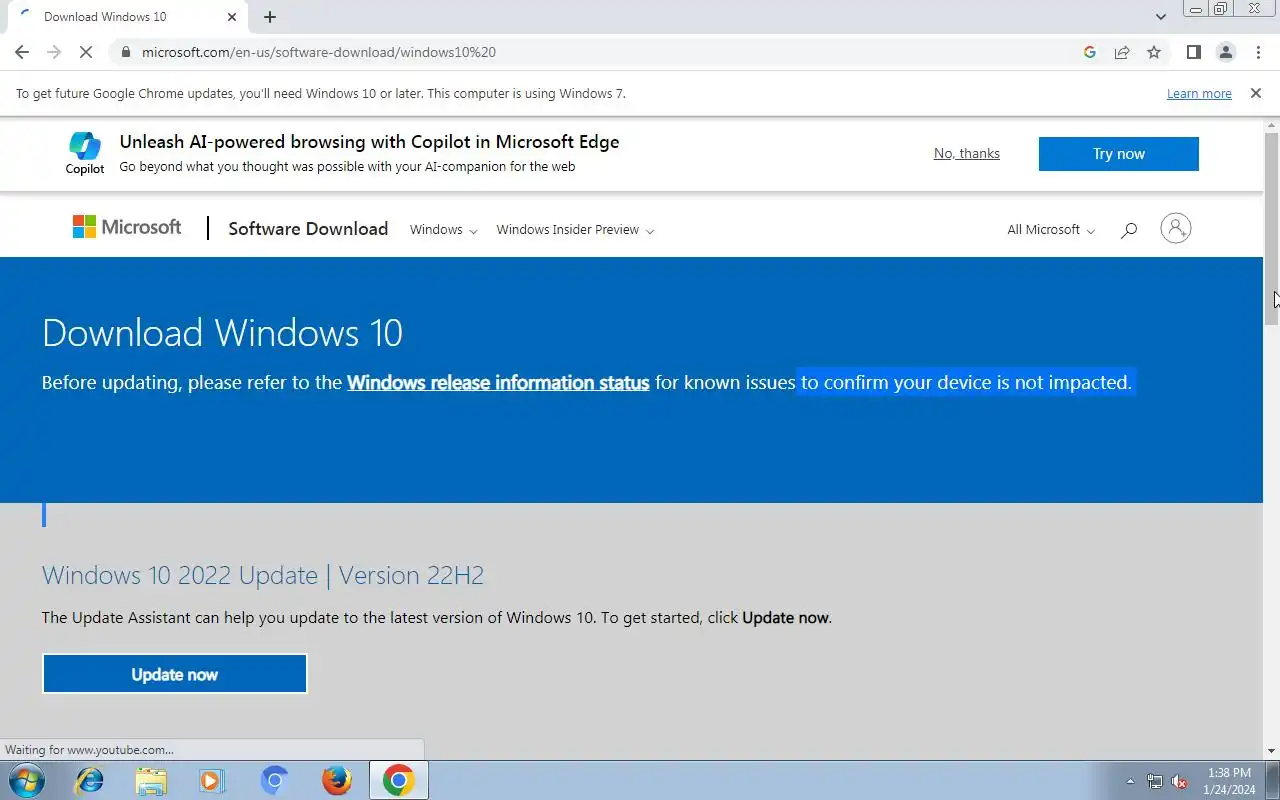Close the Download Windows 10 tab
Image resolution: width=1280 pixels, height=800 pixels.
coord(232,17)
